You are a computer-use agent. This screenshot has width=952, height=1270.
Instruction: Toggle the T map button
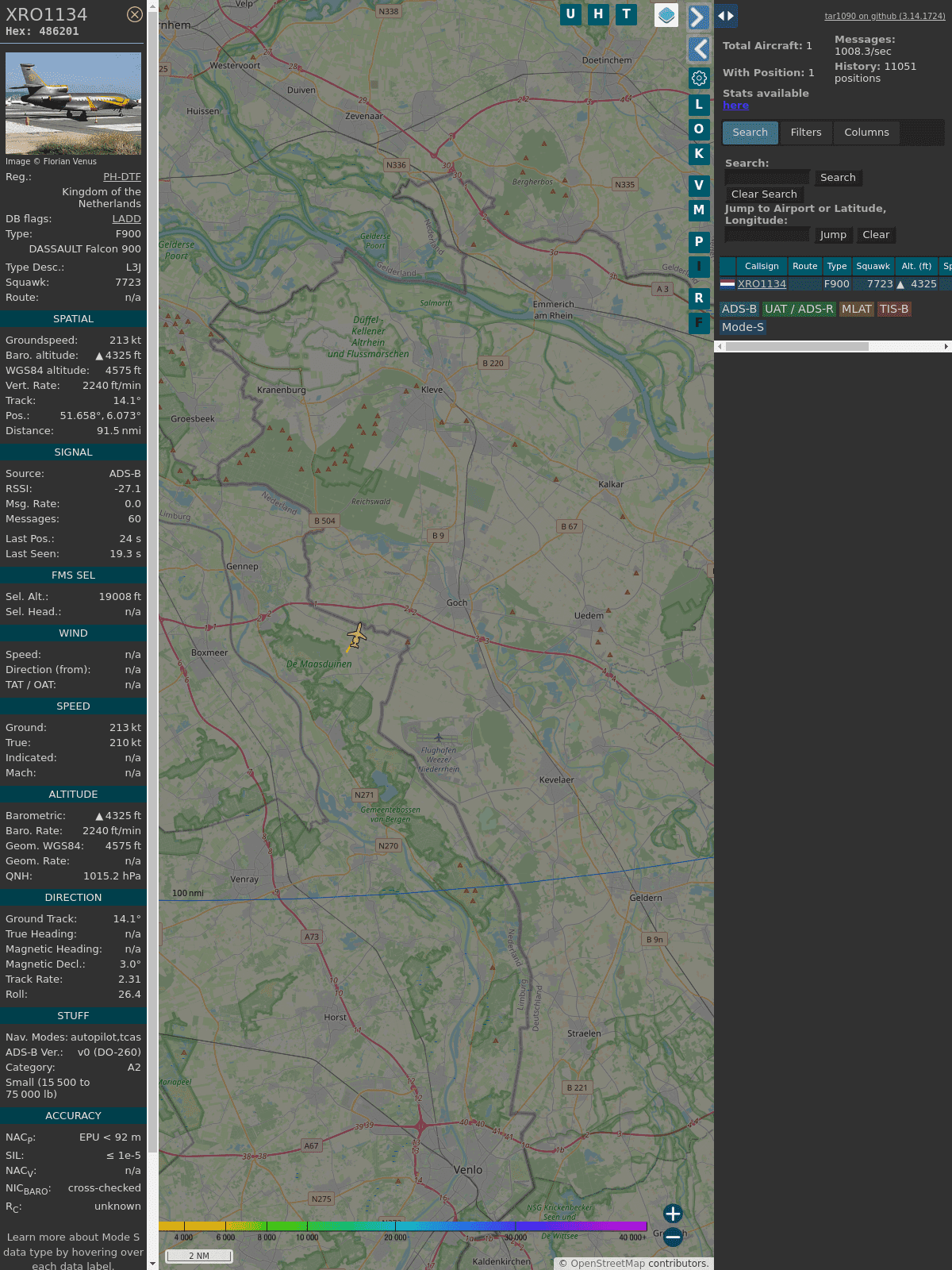(627, 14)
